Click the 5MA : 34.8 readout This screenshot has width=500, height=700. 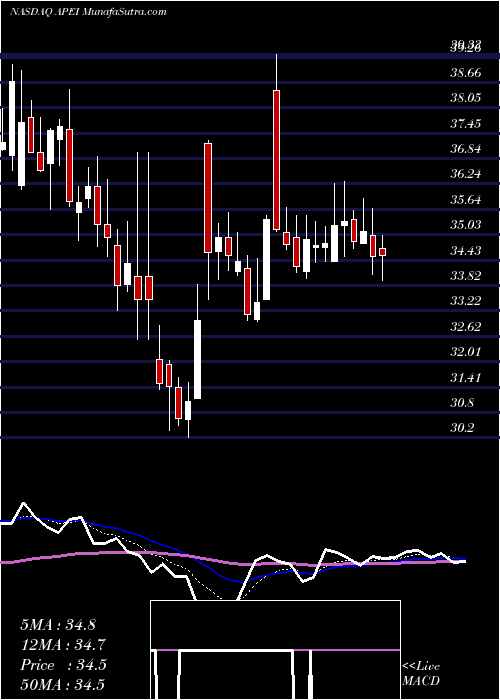pos(58,625)
